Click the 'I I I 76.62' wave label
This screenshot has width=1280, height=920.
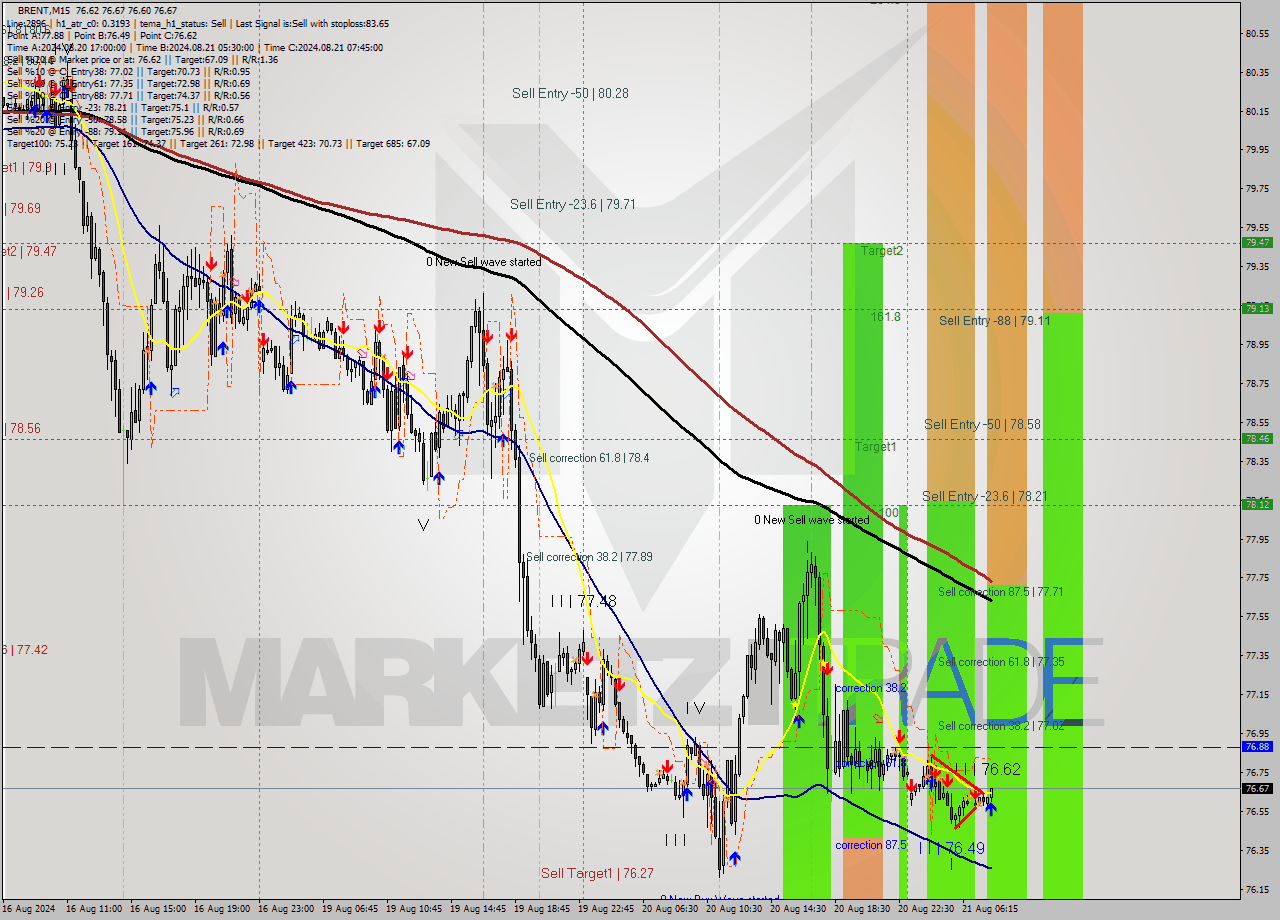987,769
